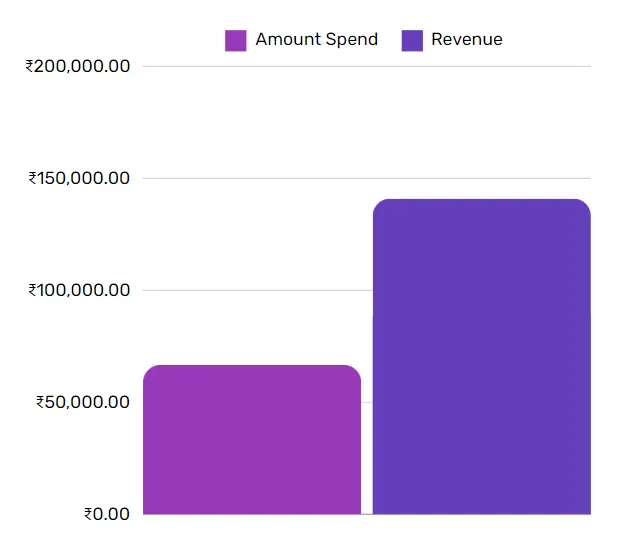Click the ₹0.00 axis label
Viewport: 626px width, 549px height.
pos(106,514)
